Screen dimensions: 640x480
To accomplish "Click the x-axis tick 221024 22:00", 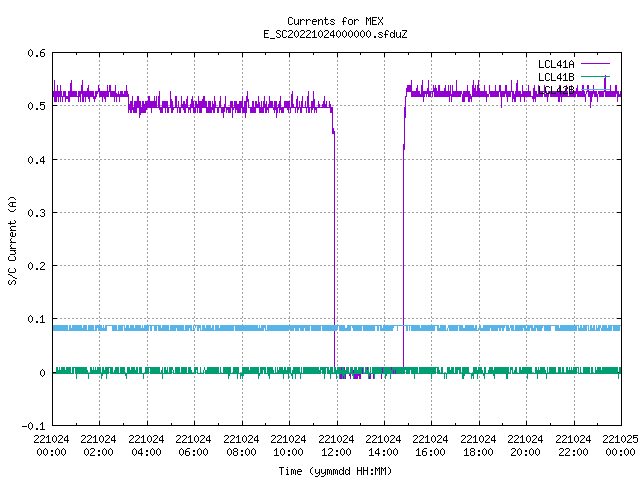I will click(573, 445).
